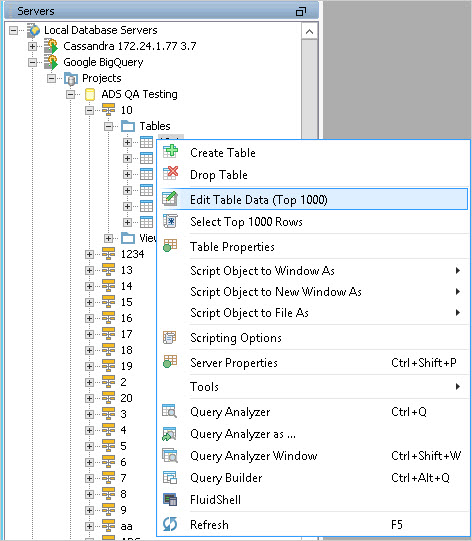Image resolution: width=472 pixels, height=541 pixels.
Task: Click the Query Analyzer as... icon
Action: [x=169, y=434]
